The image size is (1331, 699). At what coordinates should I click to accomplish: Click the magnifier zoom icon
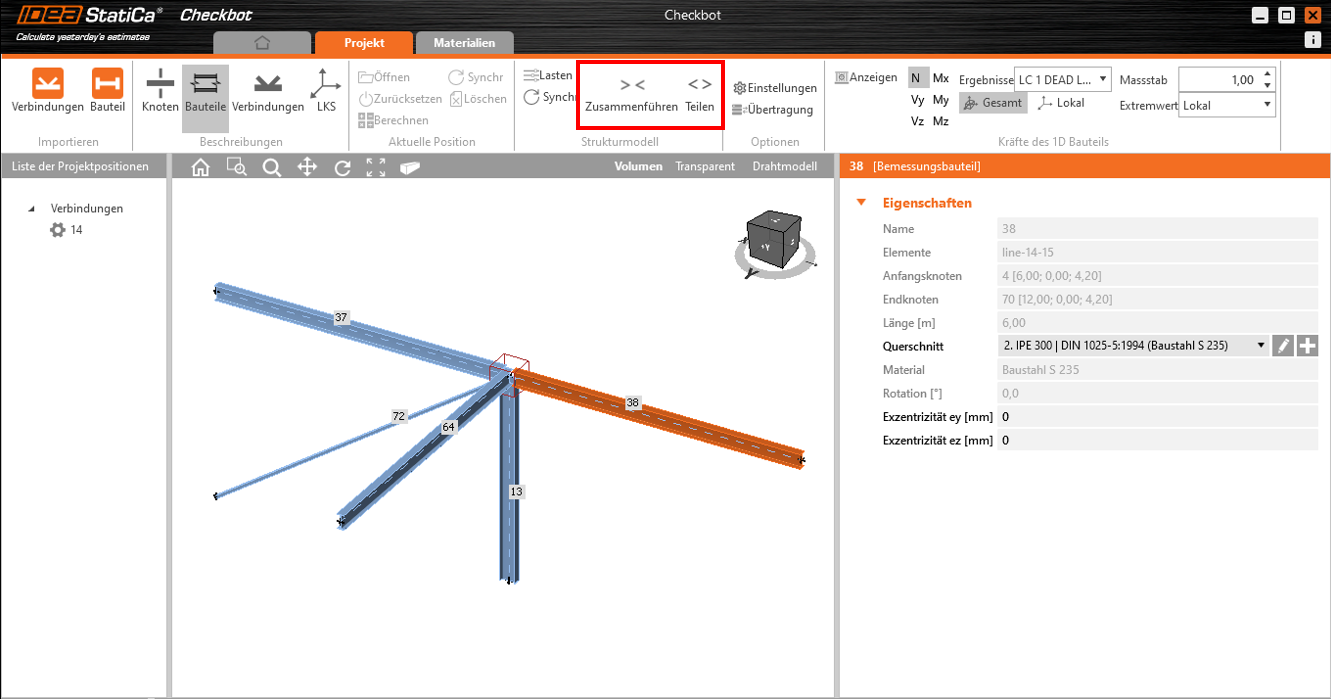click(272, 167)
